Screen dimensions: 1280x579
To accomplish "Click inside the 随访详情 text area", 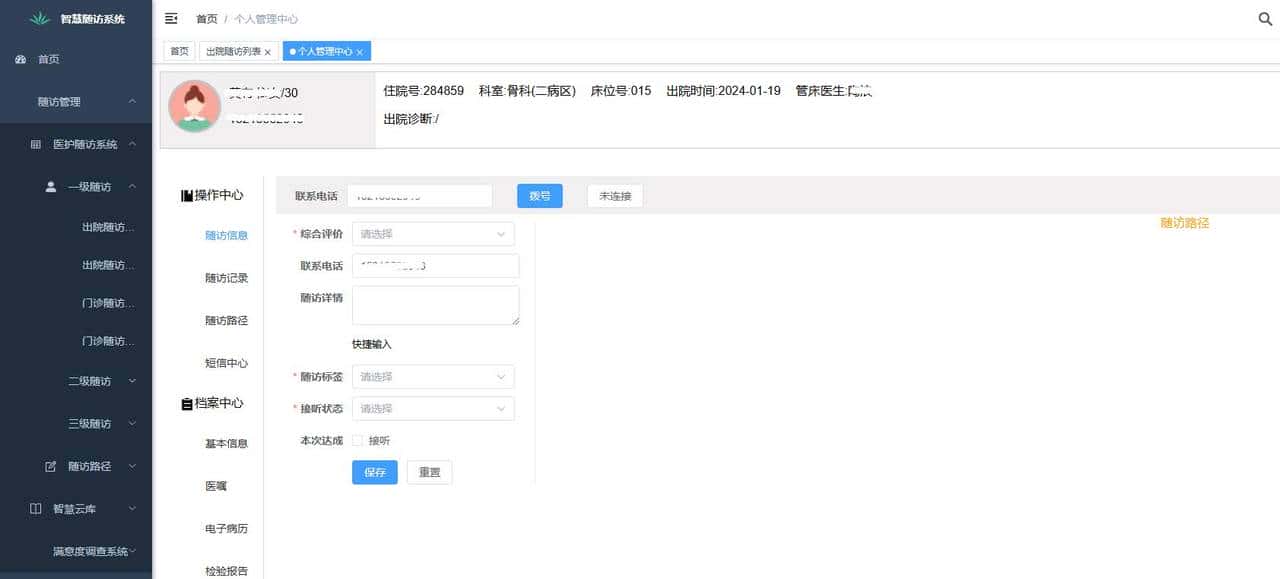I will 435,303.
